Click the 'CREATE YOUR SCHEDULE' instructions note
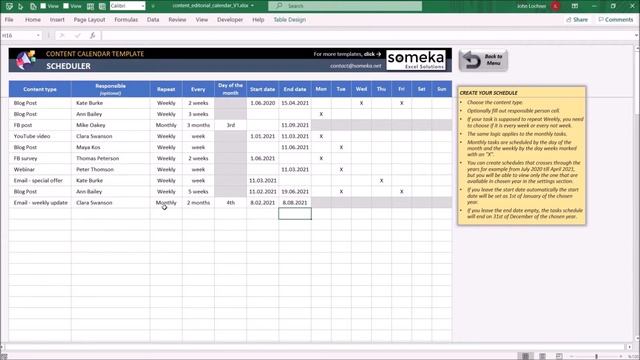 (522, 156)
